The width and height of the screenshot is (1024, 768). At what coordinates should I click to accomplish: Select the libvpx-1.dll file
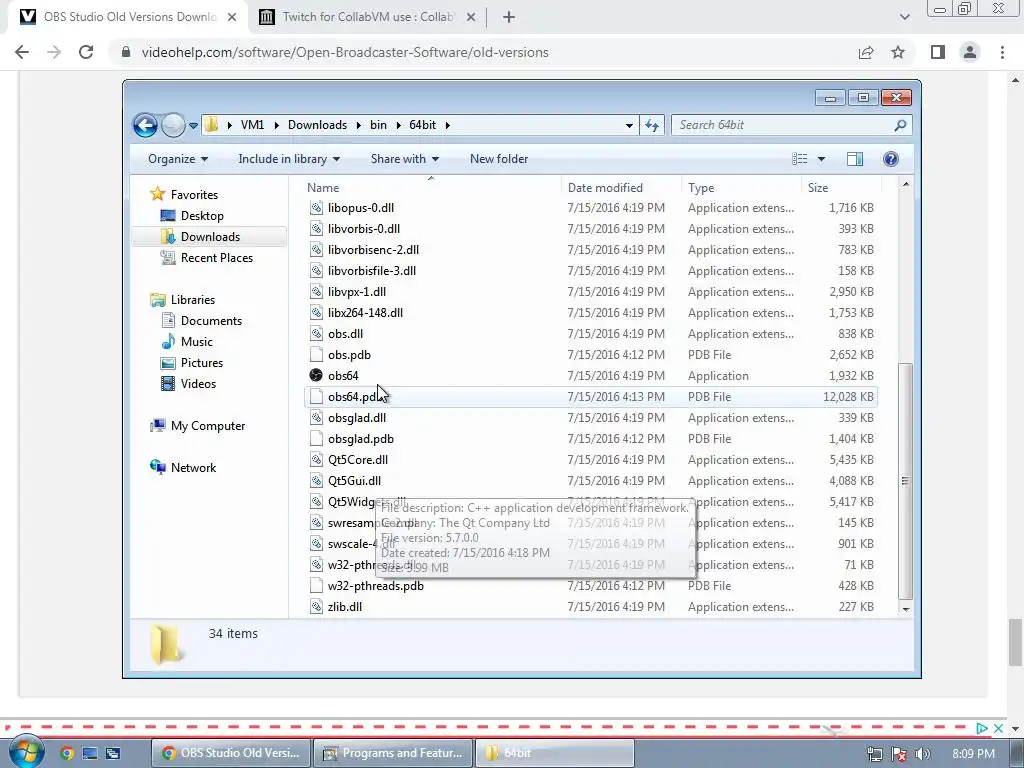357,292
